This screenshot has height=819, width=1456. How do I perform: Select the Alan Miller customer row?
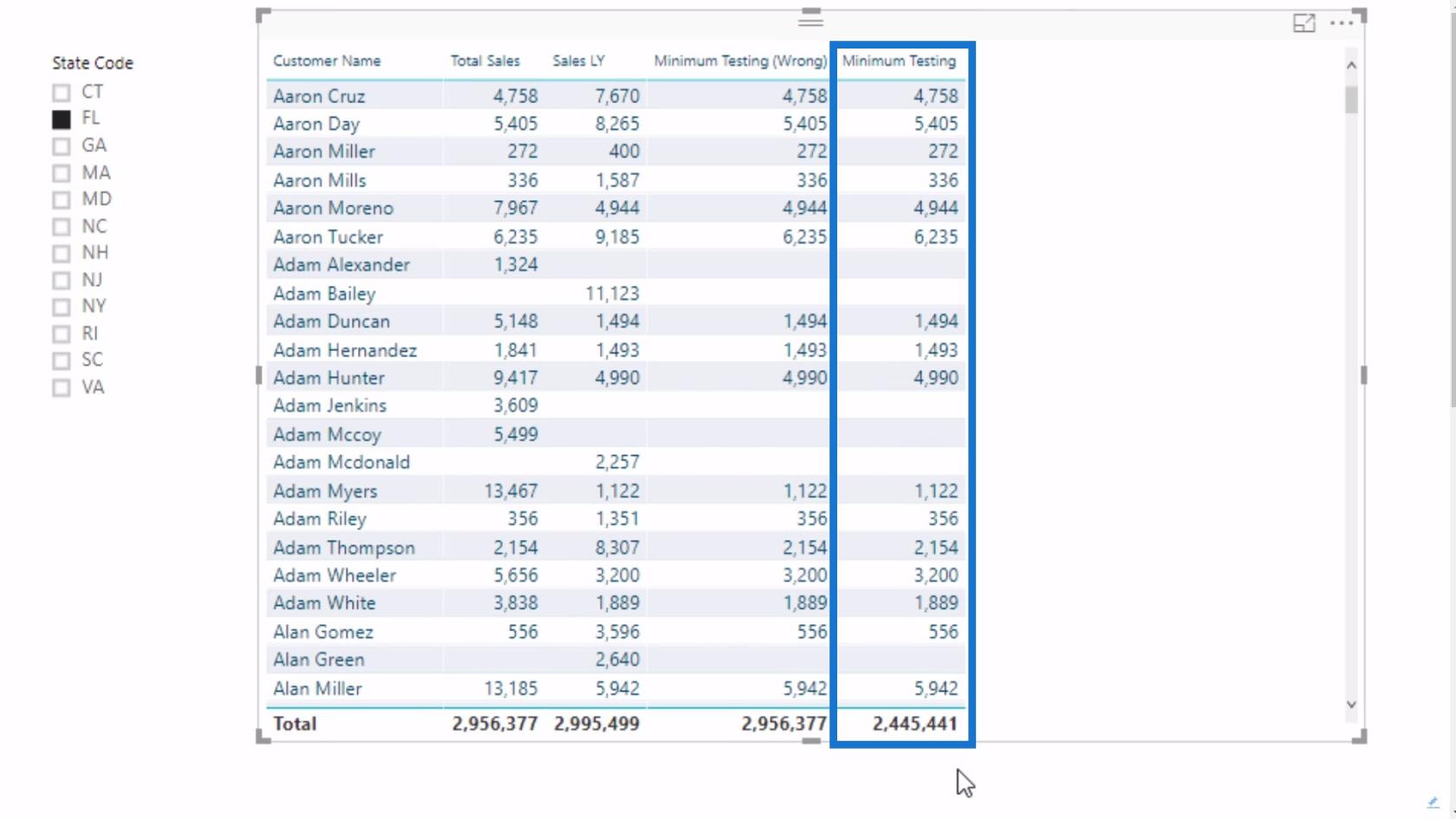(616, 688)
